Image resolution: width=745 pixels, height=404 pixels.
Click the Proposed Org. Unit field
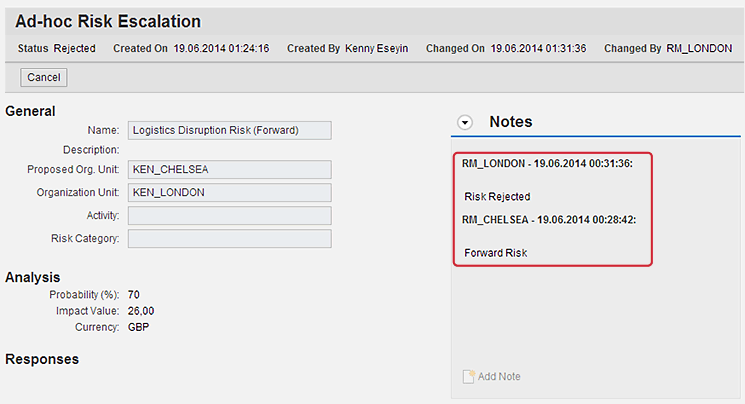(x=229, y=169)
